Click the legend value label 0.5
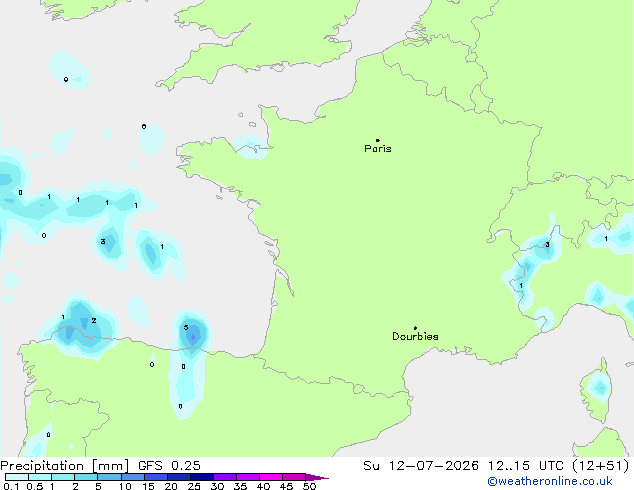 [35, 486]
